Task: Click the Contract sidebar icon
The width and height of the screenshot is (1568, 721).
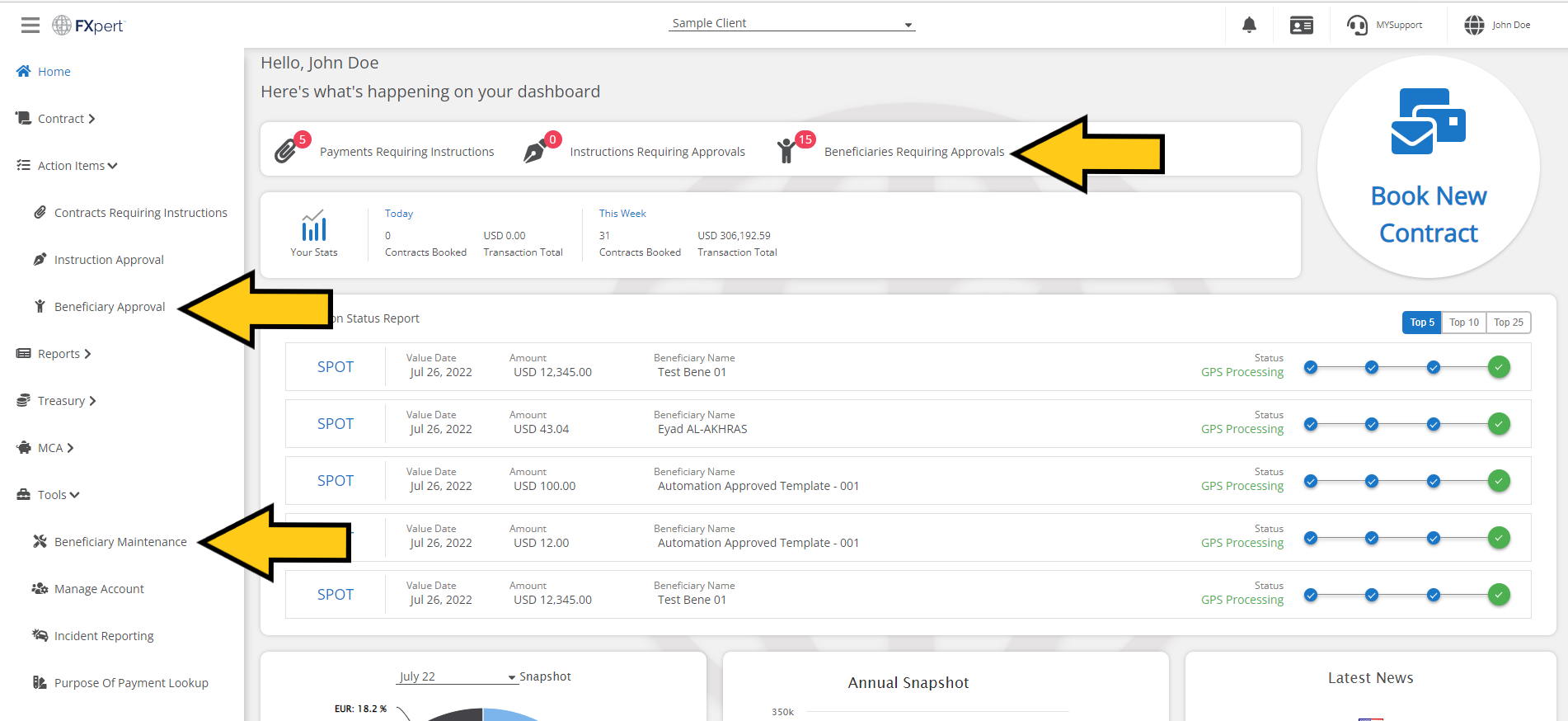Action: click(23, 118)
